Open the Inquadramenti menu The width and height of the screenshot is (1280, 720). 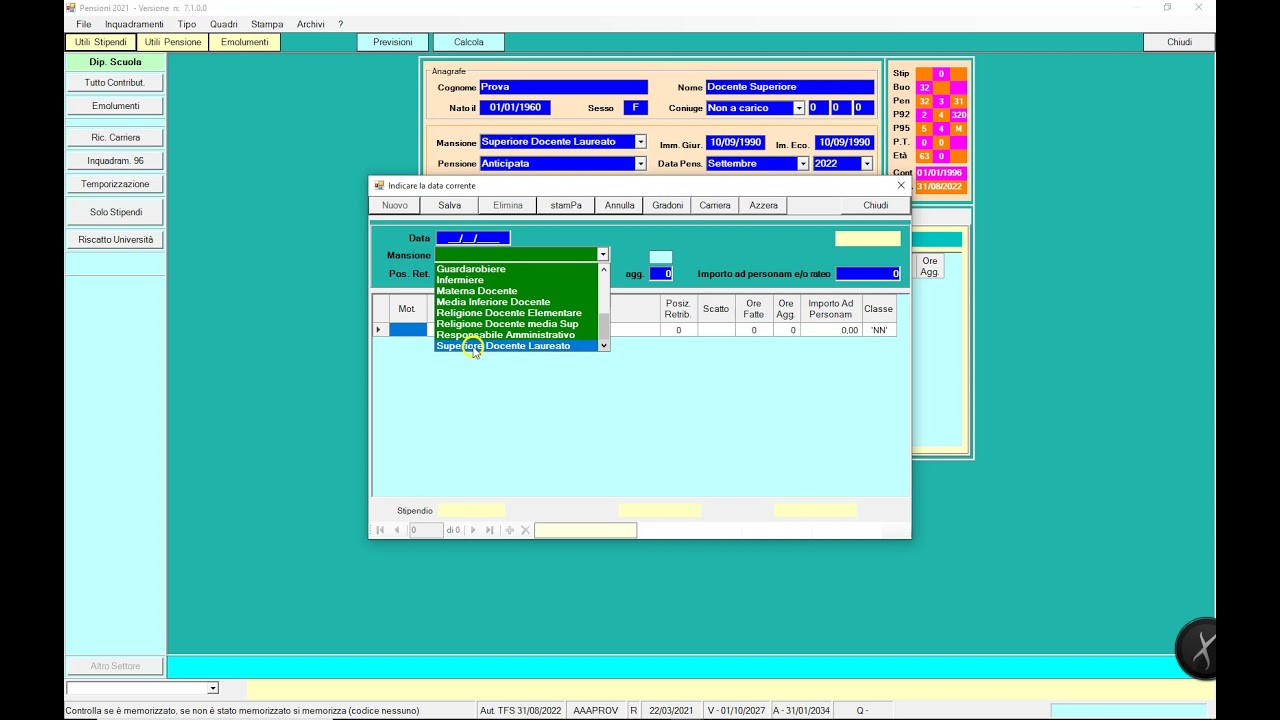click(134, 24)
